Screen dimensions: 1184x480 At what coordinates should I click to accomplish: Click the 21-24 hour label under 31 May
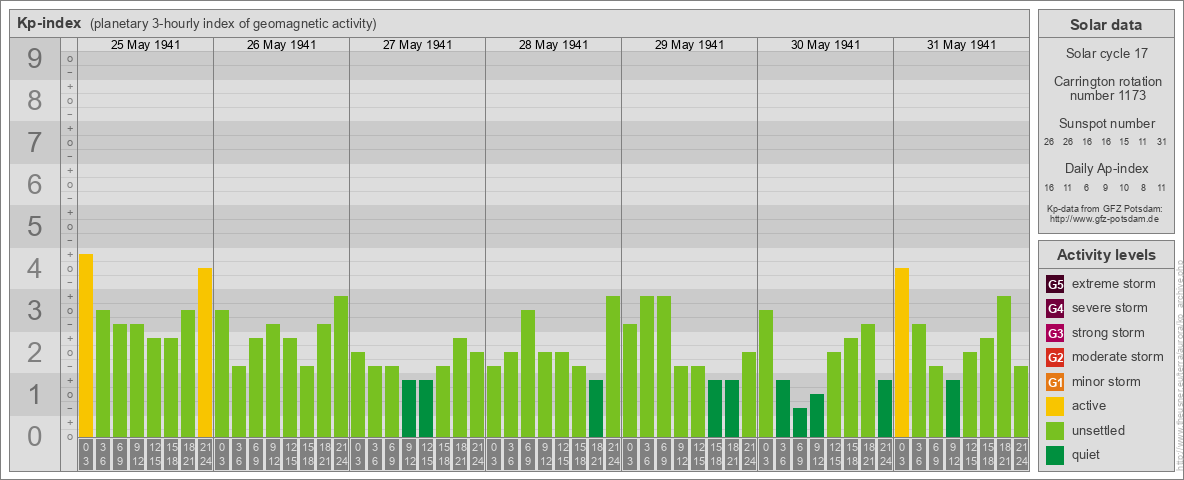(1021, 454)
